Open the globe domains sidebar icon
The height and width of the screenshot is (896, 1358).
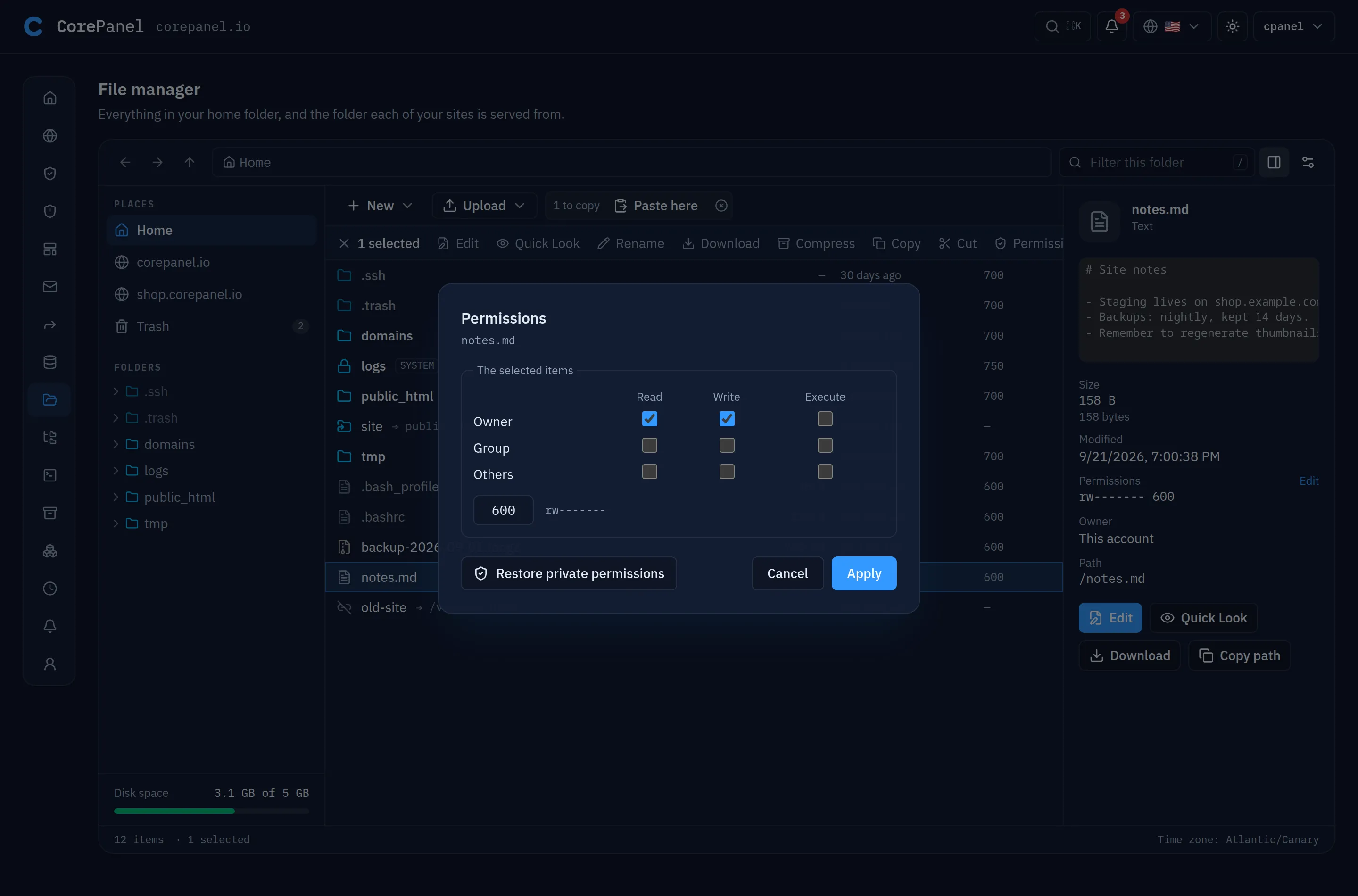(50, 135)
